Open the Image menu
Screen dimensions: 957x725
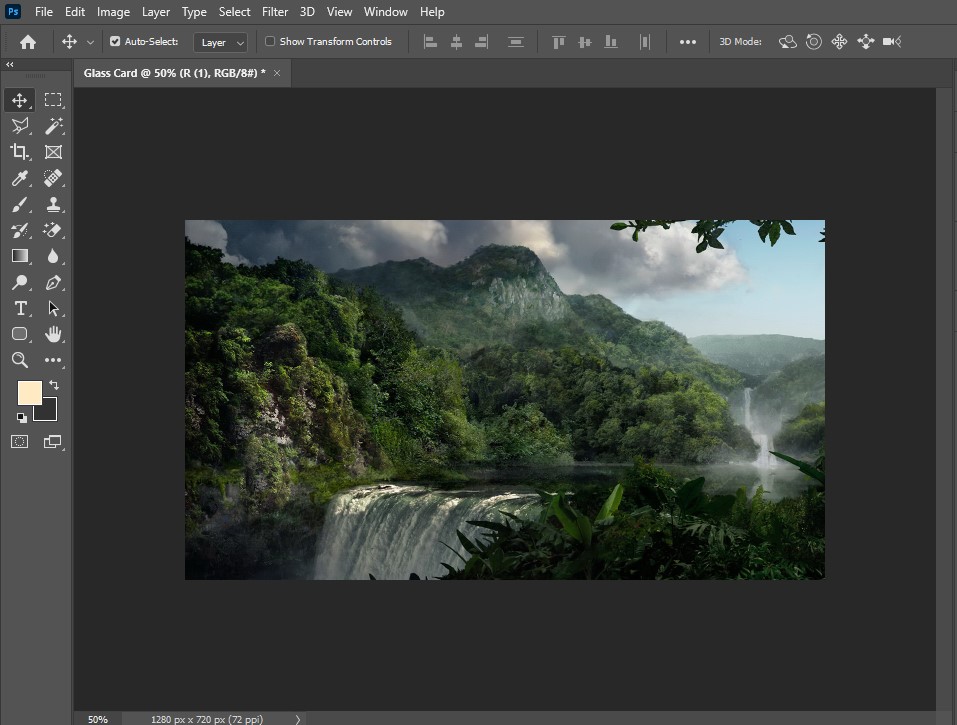[113, 12]
